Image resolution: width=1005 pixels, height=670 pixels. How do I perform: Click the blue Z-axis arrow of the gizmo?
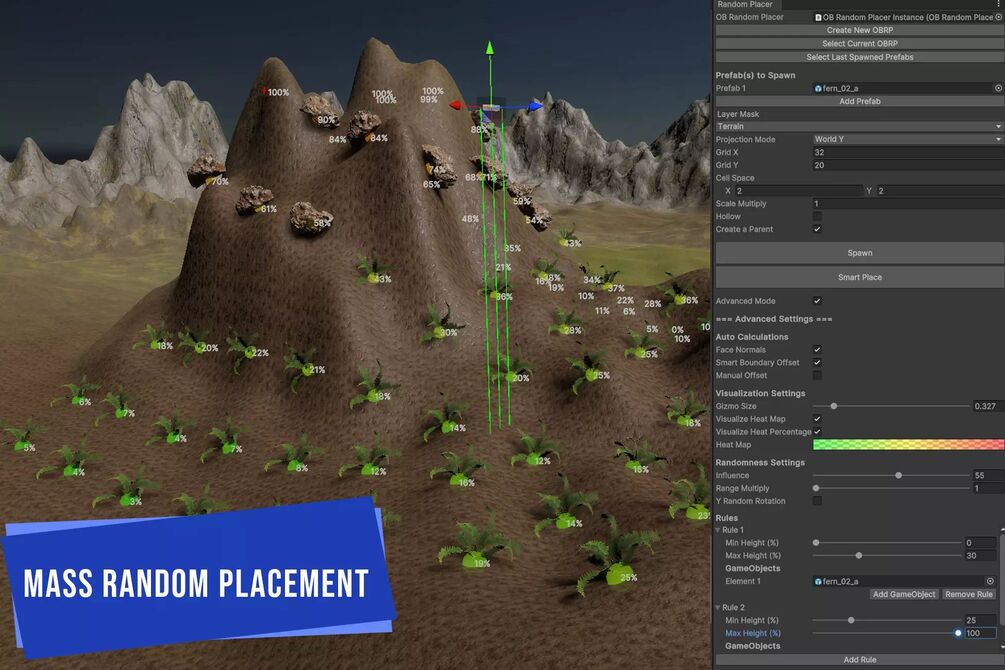(536, 106)
